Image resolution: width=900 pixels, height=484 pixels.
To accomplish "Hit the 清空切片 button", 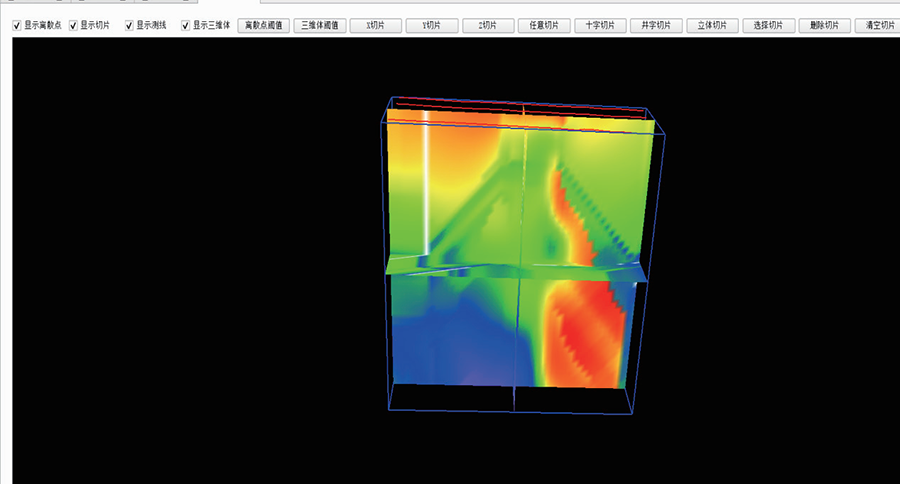I will click(x=880, y=25).
